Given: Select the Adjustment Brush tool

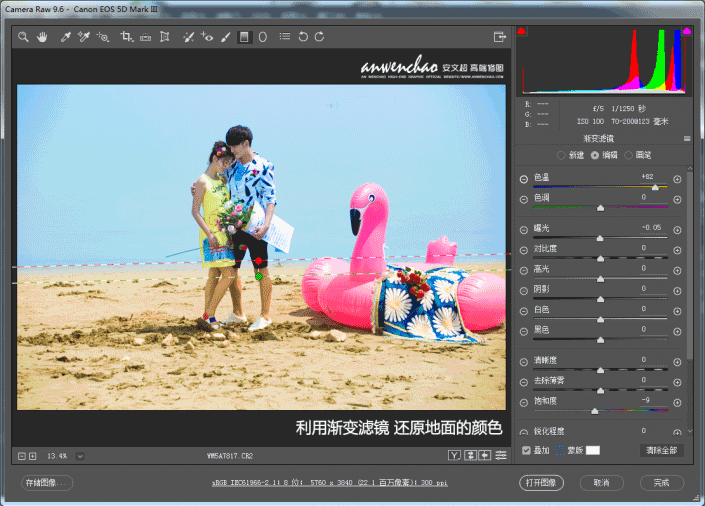Looking at the screenshot, I should coord(226,37).
